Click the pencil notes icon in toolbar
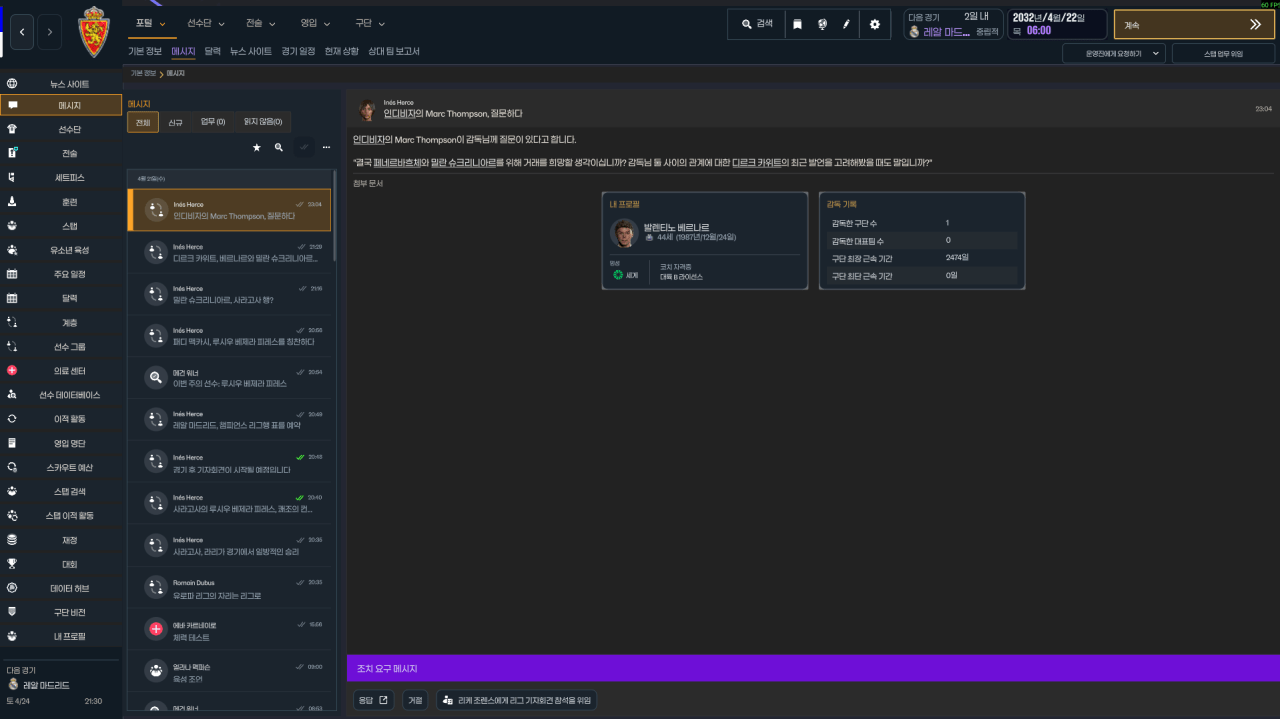The image size is (1280, 719). (x=847, y=24)
